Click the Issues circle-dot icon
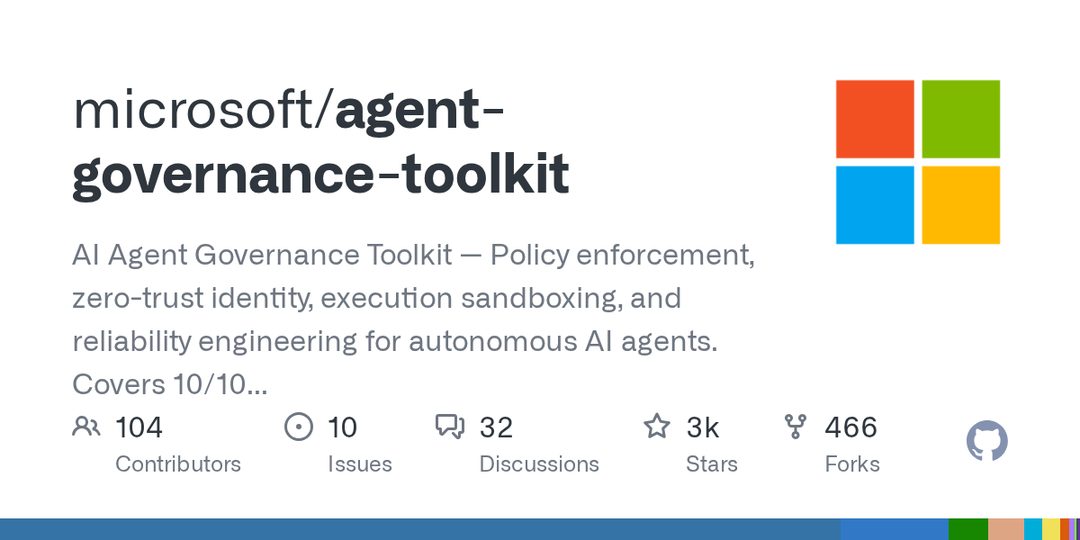 point(298,427)
